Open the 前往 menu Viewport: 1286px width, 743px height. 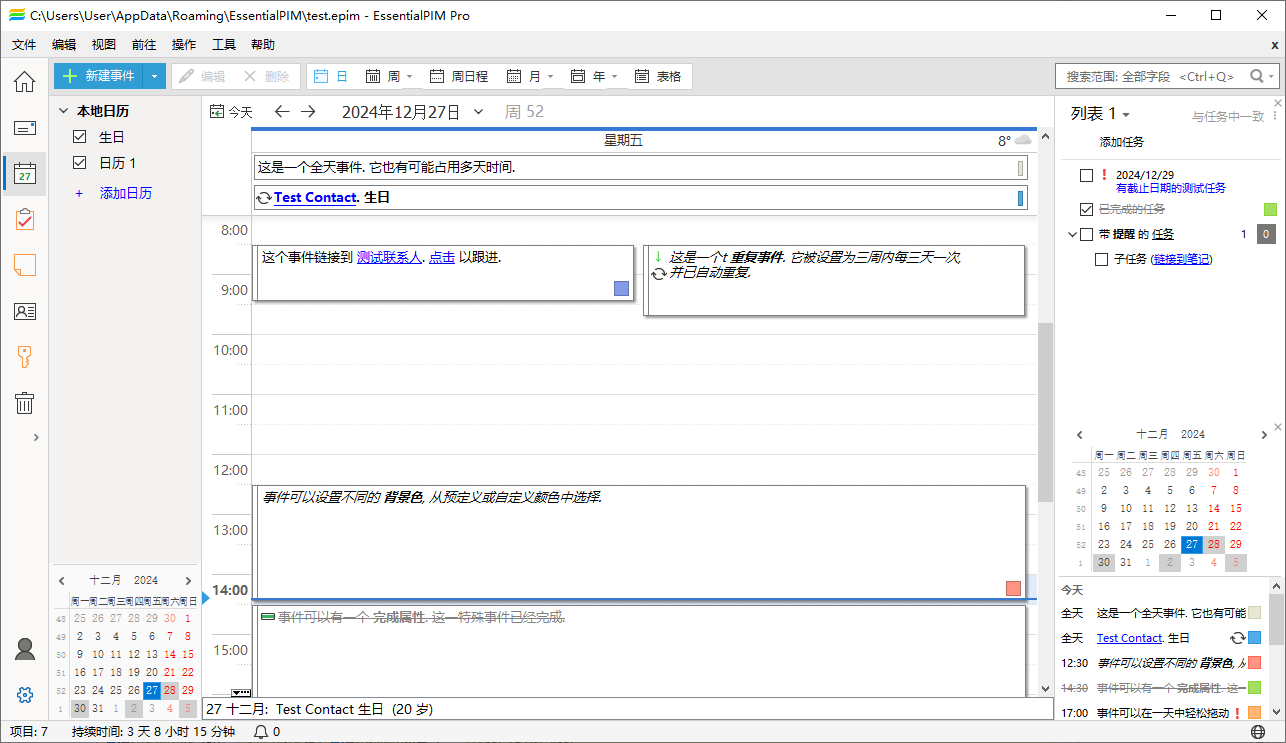144,44
